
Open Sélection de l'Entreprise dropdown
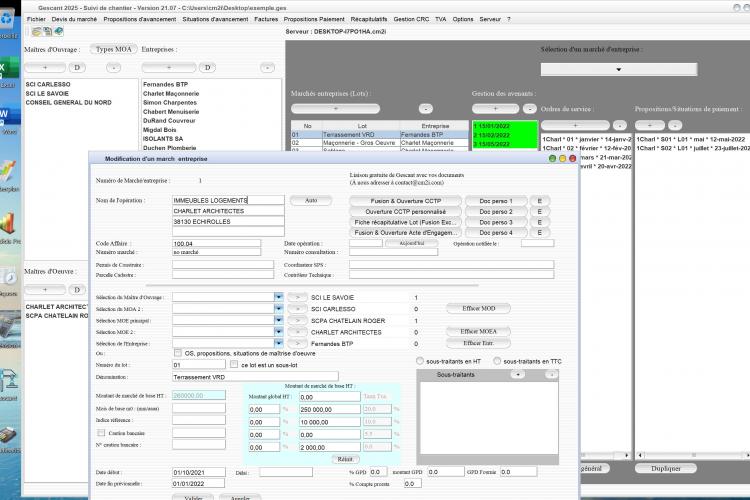[x=278, y=343]
